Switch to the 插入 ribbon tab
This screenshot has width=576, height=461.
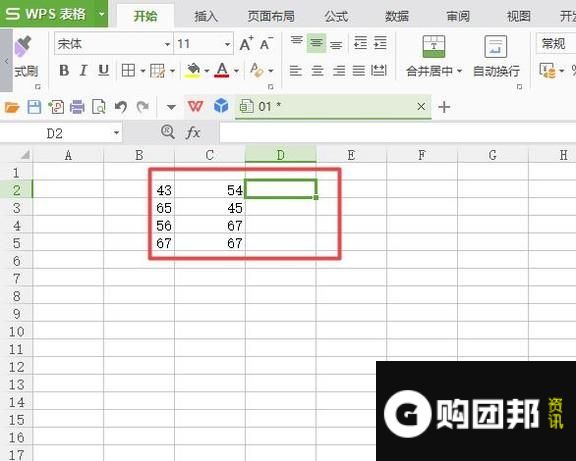click(x=206, y=16)
